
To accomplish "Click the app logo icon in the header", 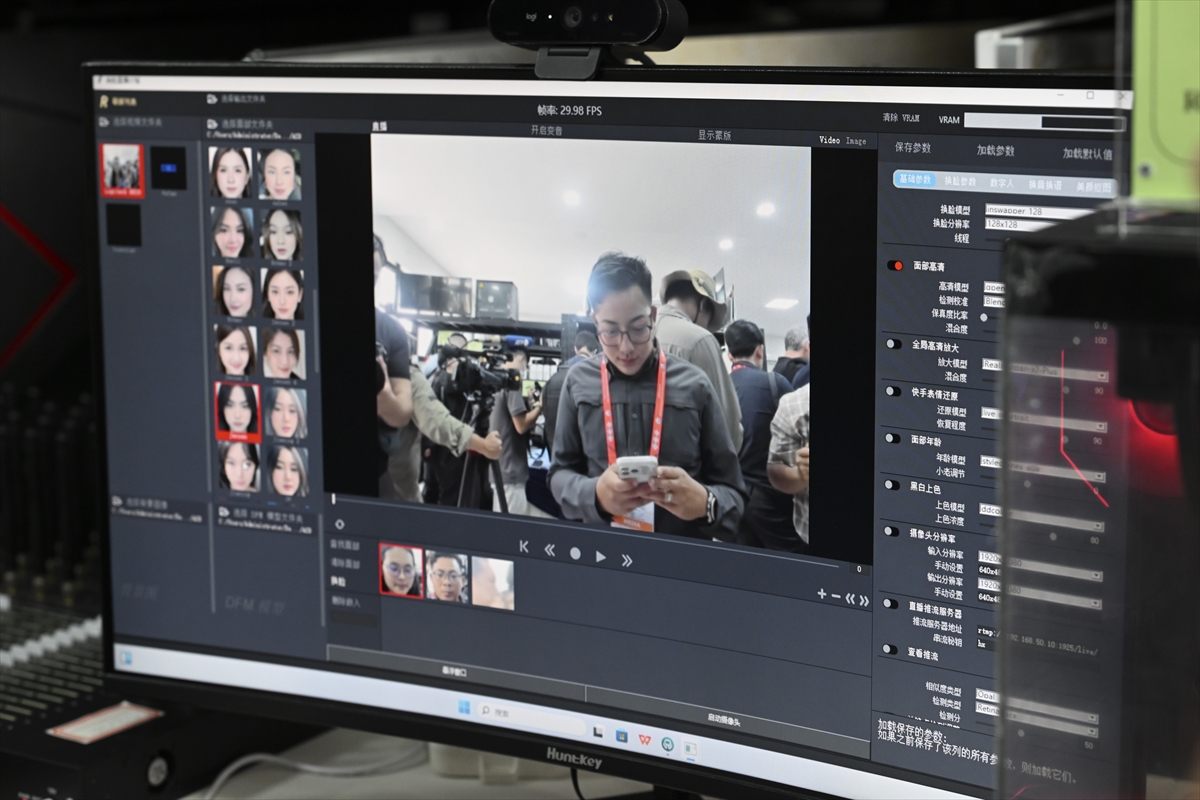I will pyautogui.click(x=103, y=100).
